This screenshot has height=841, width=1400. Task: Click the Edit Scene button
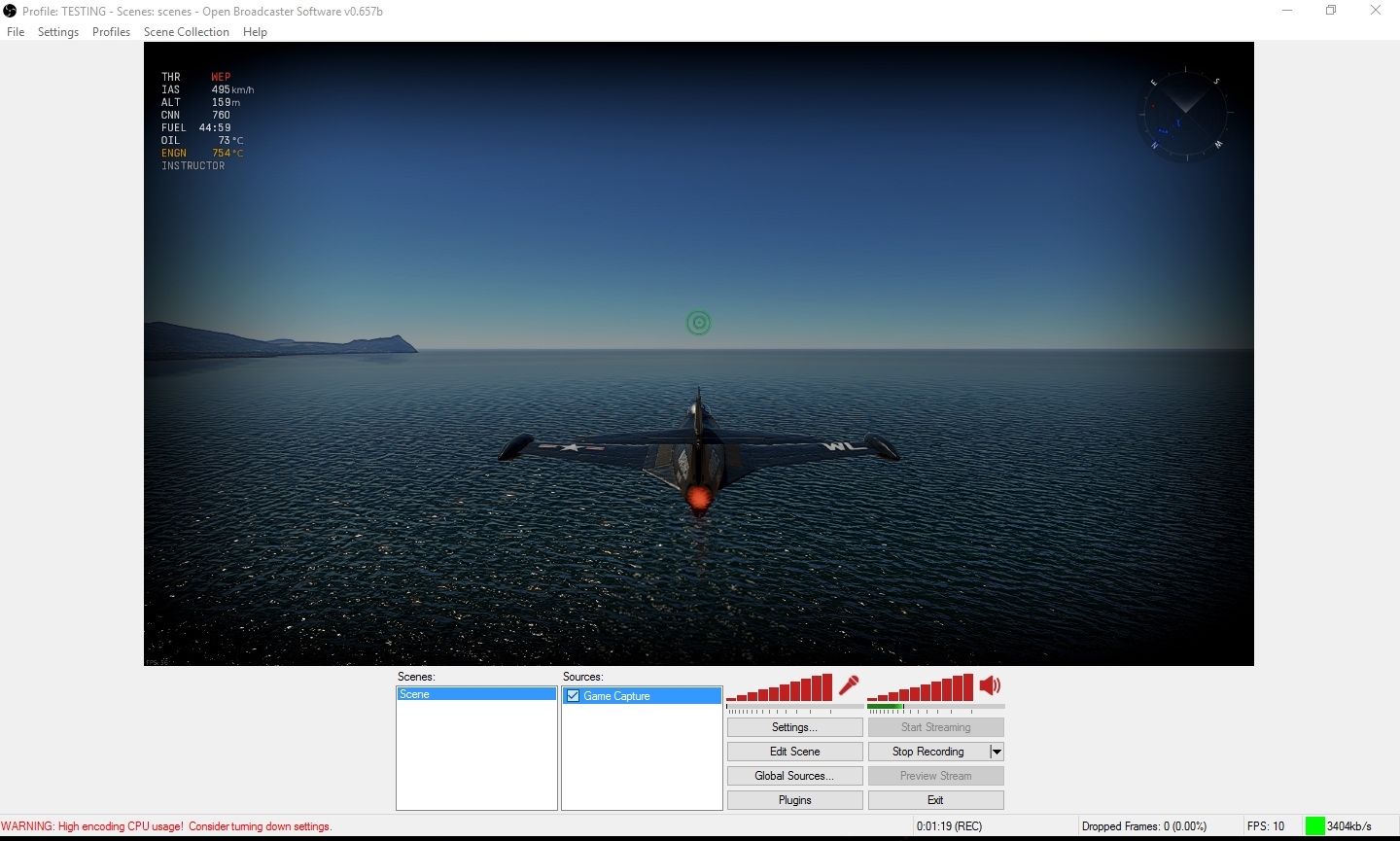tap(794, 752)
